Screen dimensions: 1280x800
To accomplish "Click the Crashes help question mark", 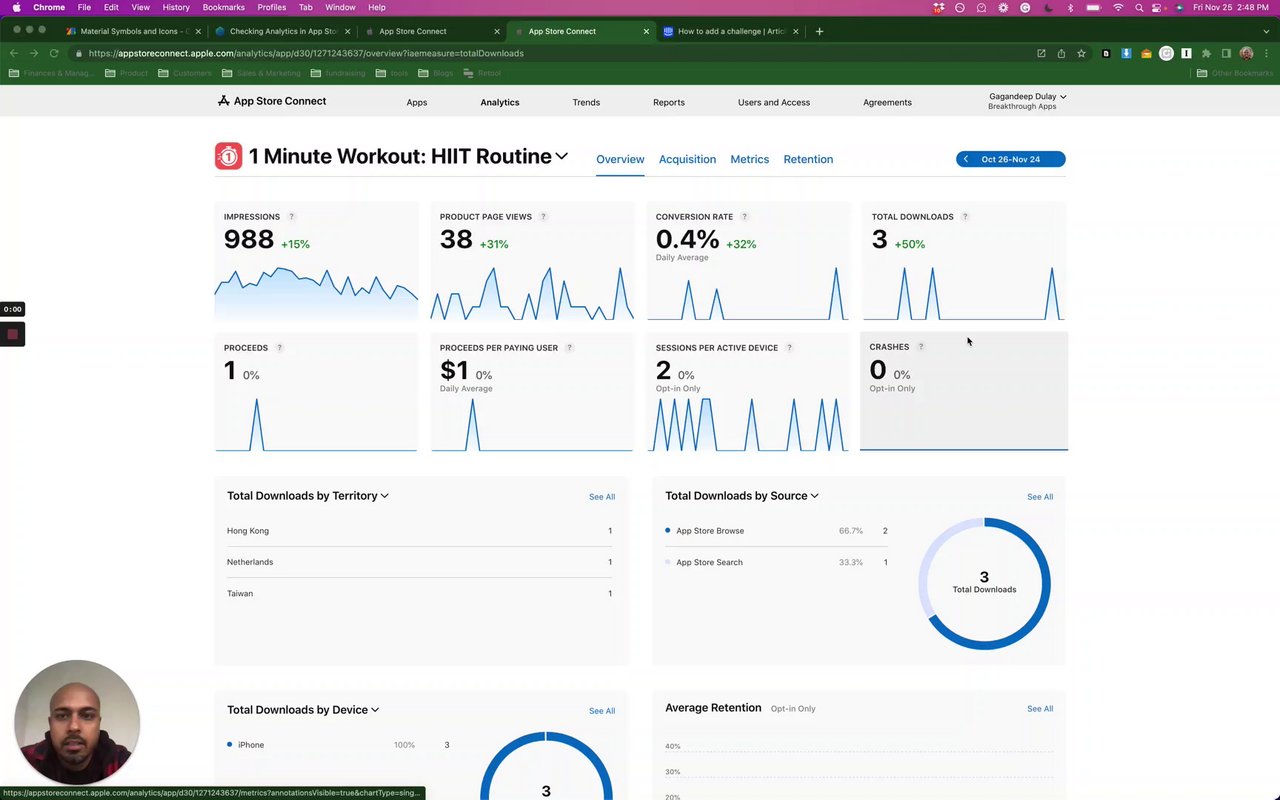I will coord(921,347).
